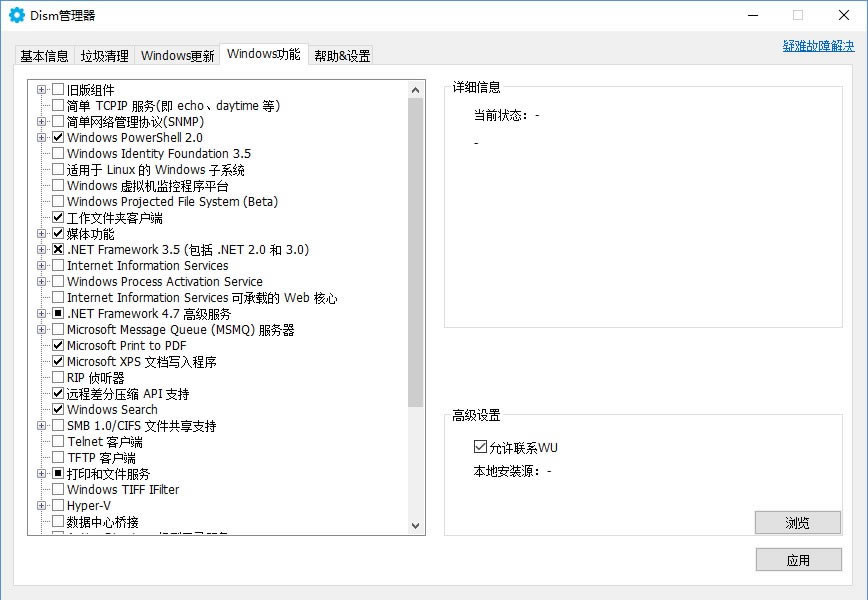Screen dimensions: 868x600
Task: Toggle the .NET Framework 4.7 高级服务 checkbox
Action: pos(58,313)
